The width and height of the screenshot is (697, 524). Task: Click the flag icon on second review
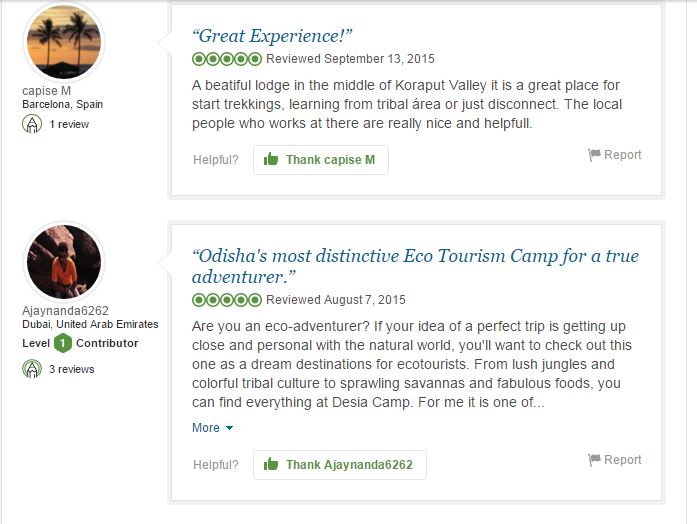[x=594, y=460]
